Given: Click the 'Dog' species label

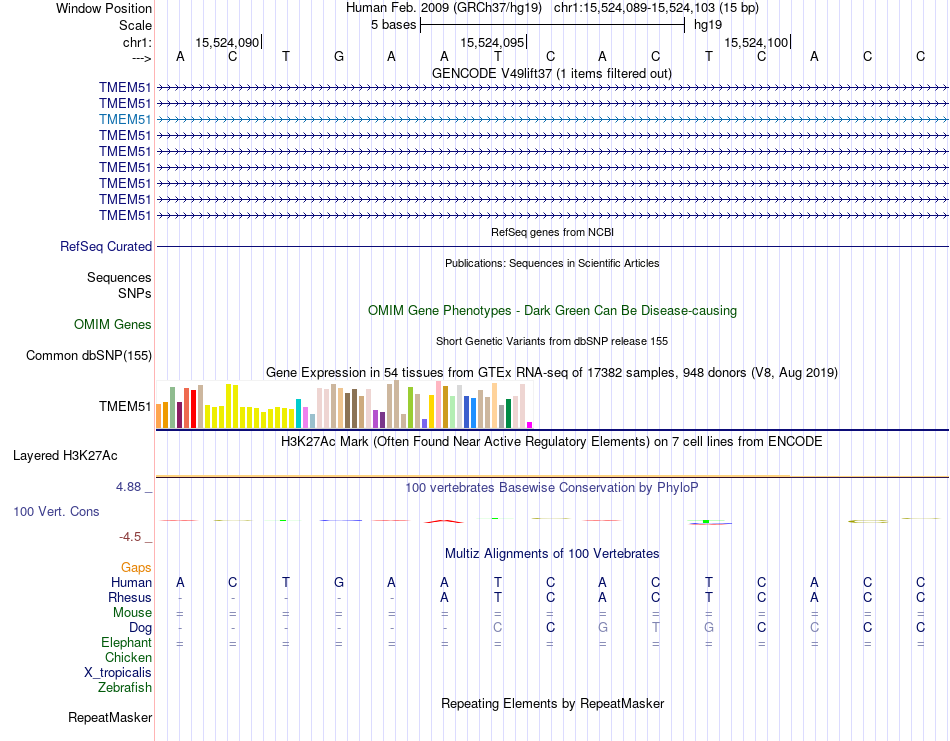Looking at the screenshot, I should coord(140,628).
